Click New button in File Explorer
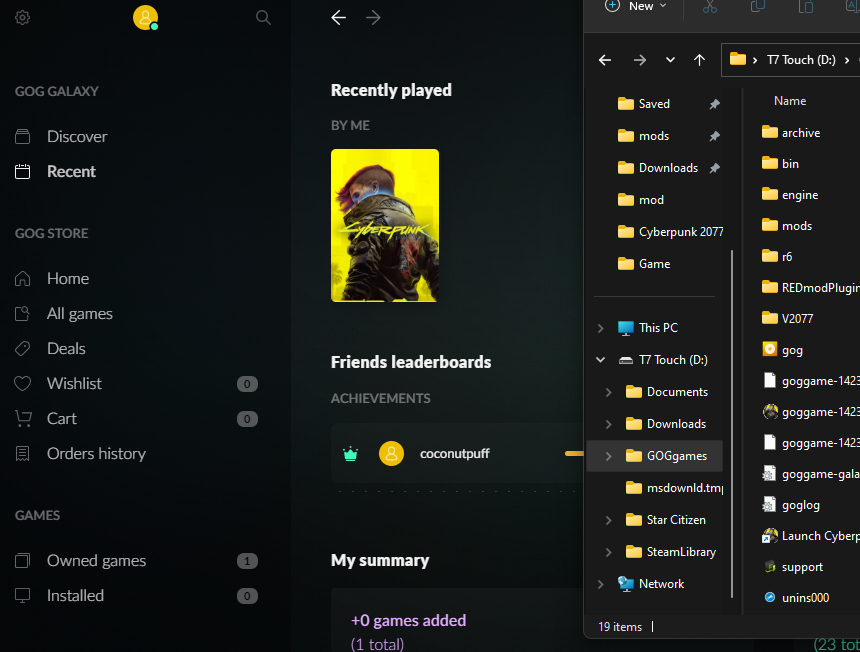 (x=636, y=7)
